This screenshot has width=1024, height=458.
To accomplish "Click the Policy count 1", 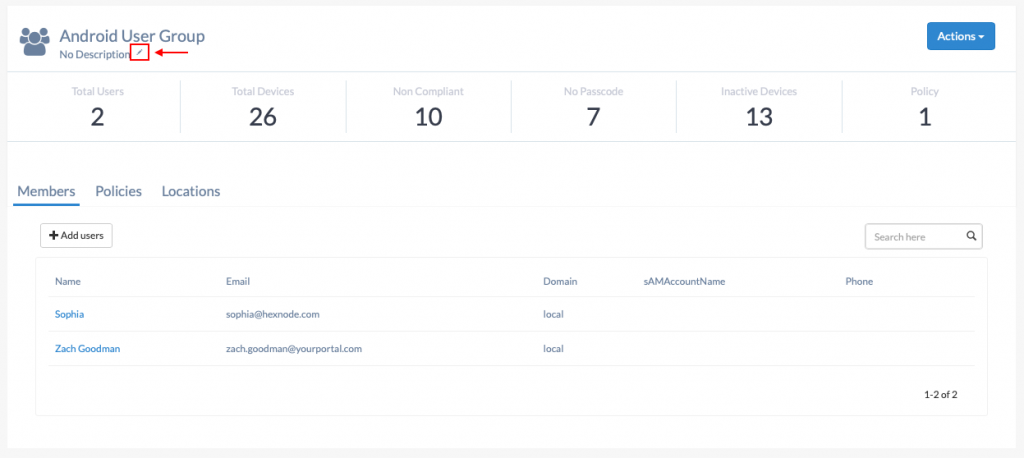I will (x=925, y=117).
